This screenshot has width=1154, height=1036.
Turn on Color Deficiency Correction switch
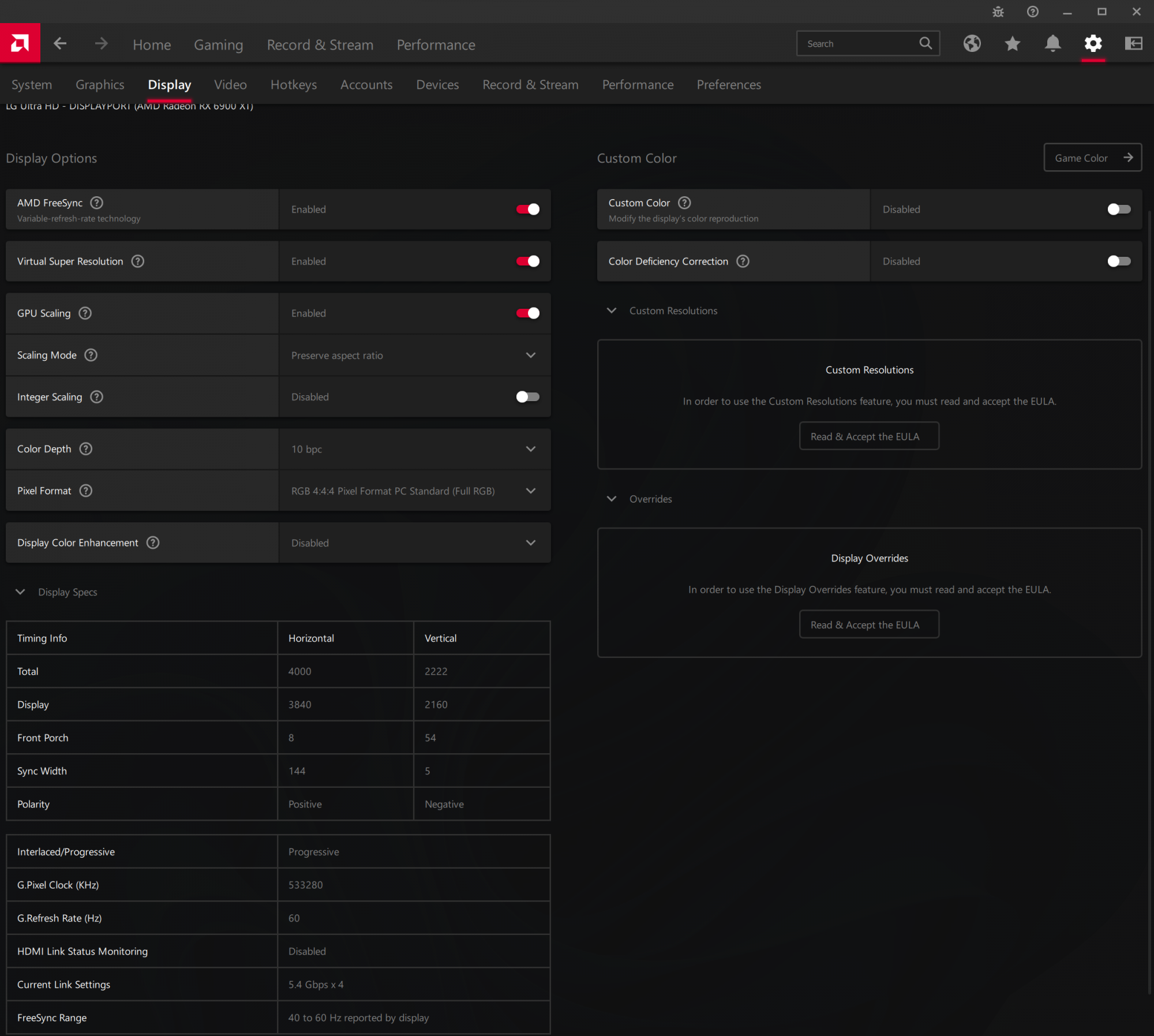pos(1118,261)
